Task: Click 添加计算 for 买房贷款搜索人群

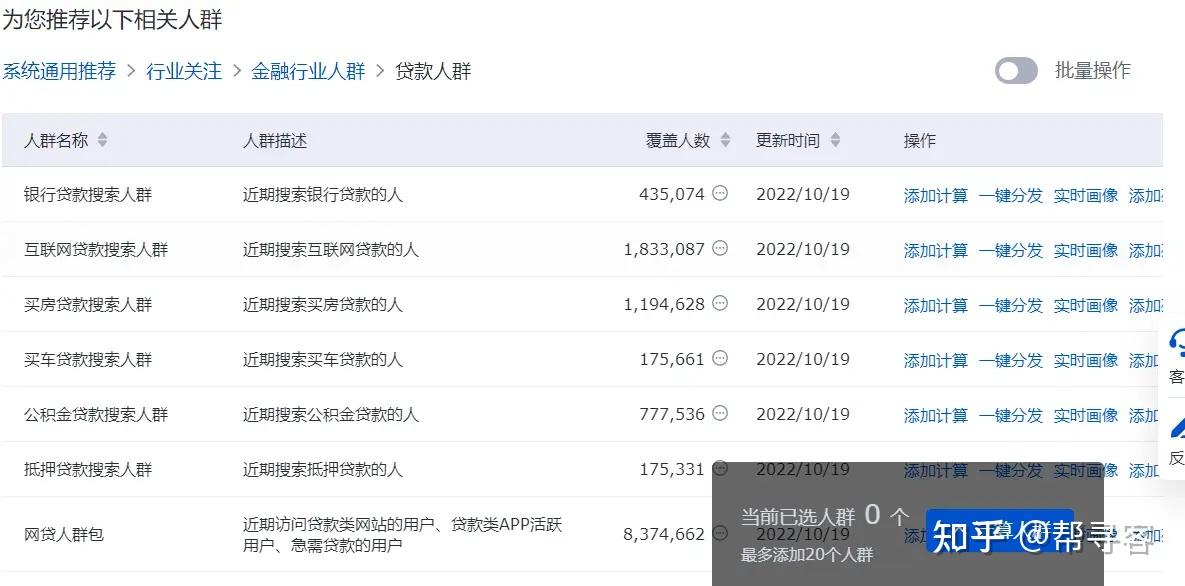Action: click(x=936, y=305)
